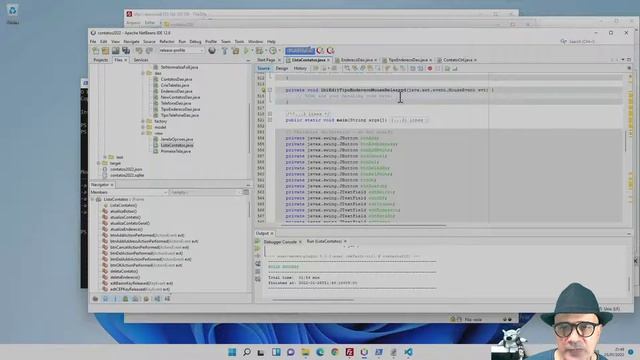
Task: Click the Search field in menu bar
Action: click(582, 42)
